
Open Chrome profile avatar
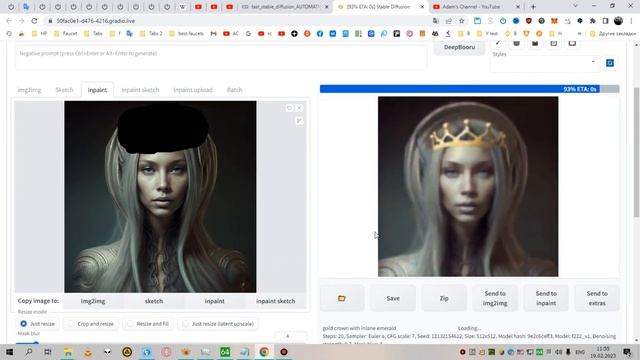[618, 21]
